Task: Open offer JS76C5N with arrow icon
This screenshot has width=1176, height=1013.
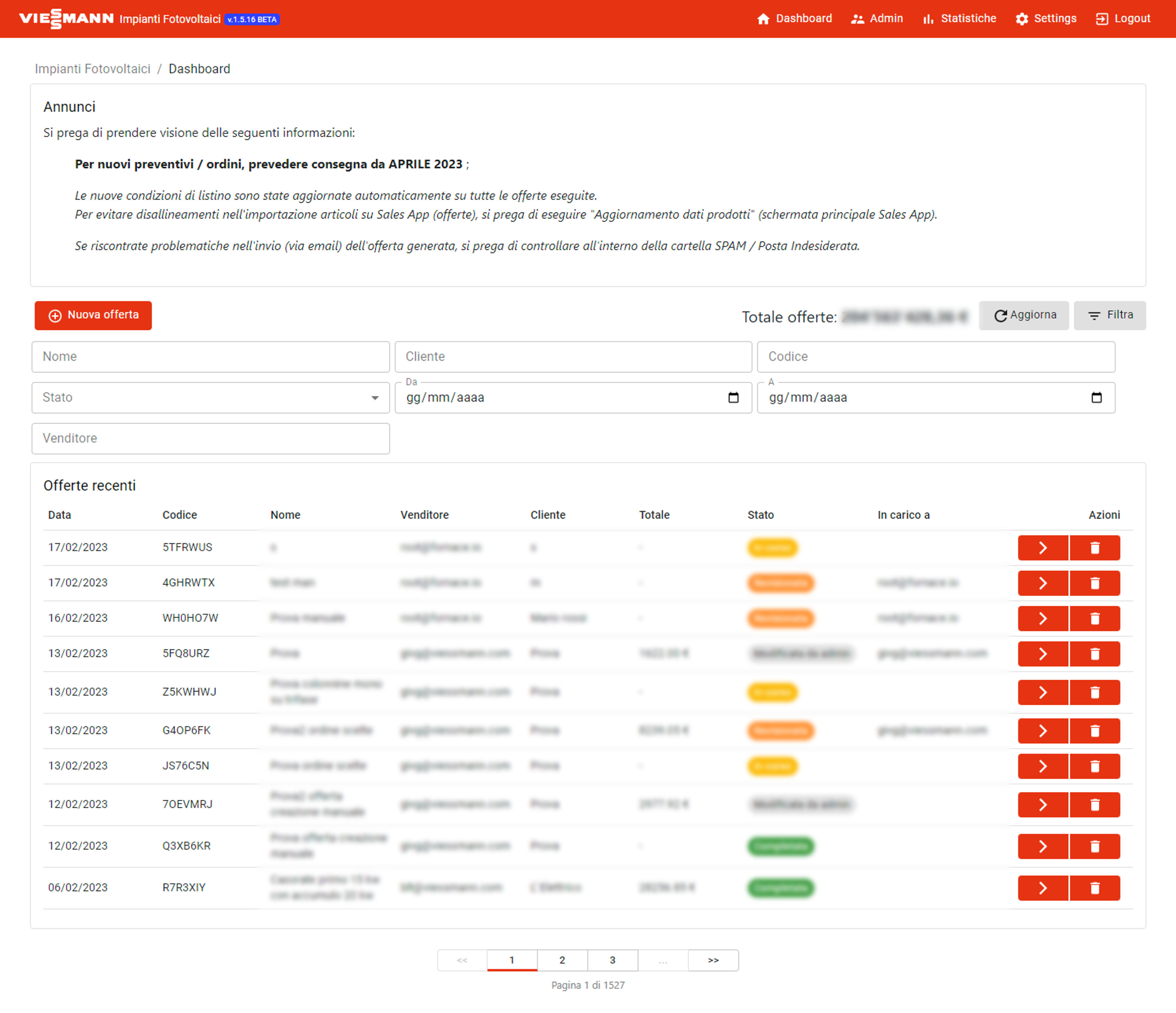Action: (1042, 766)
